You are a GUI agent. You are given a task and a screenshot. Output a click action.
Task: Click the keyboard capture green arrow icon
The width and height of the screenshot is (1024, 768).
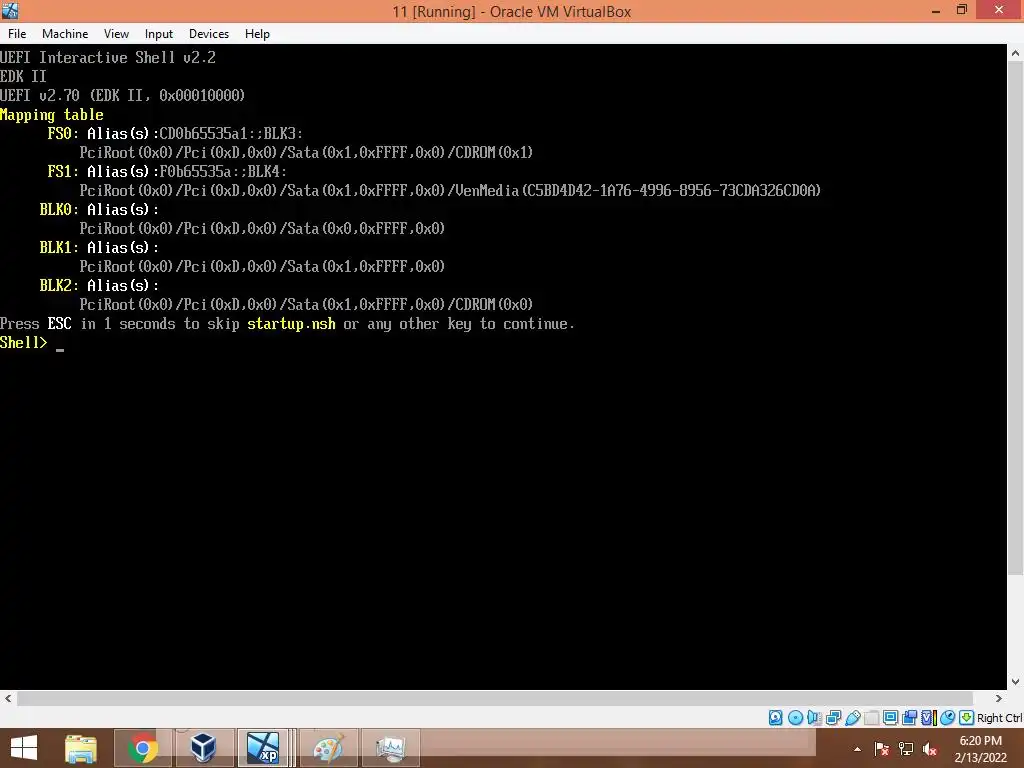click(x=967, y=718)
